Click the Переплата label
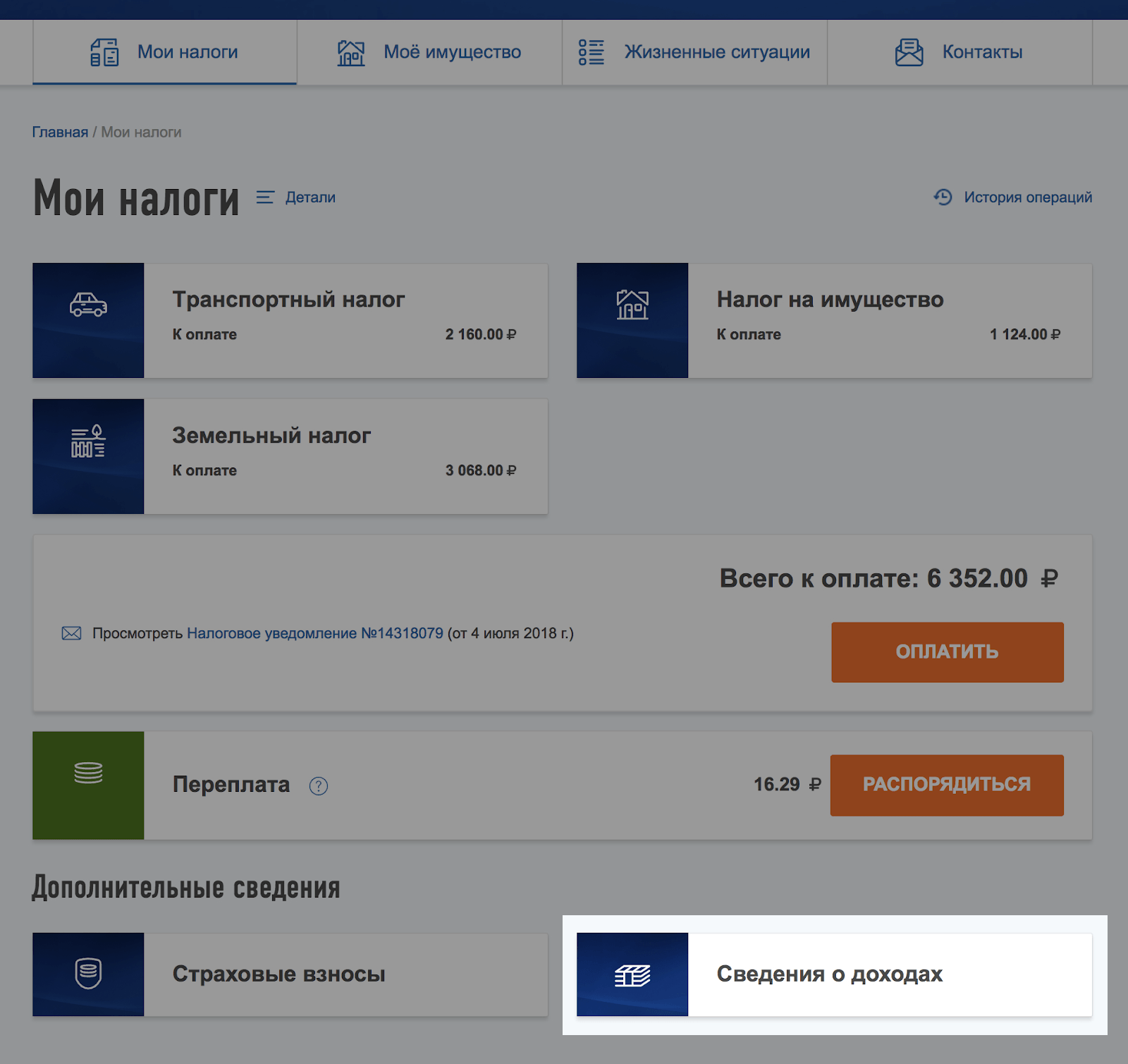Image resolution: width=1128 pixels, height=1064 pixels. [x=231, y=785]
